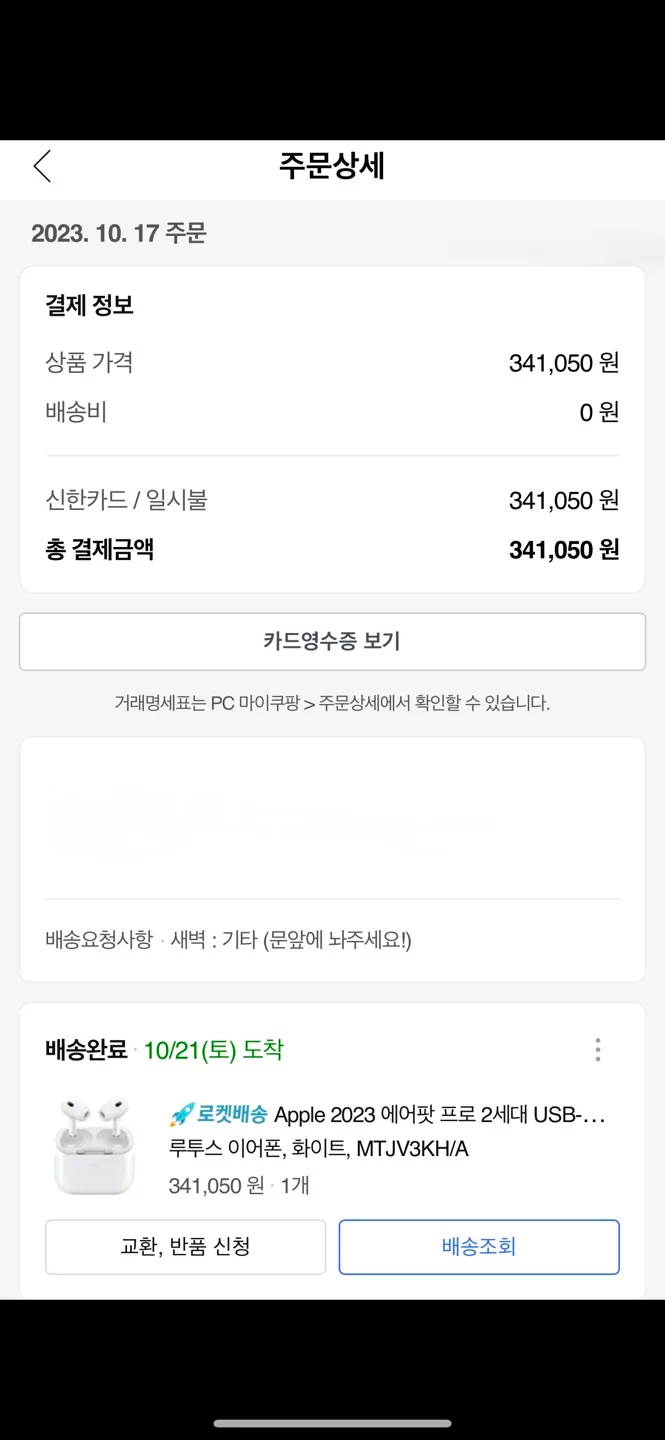Tap the 주문상세 page title
665x1440 pixels.
[332, 166]
